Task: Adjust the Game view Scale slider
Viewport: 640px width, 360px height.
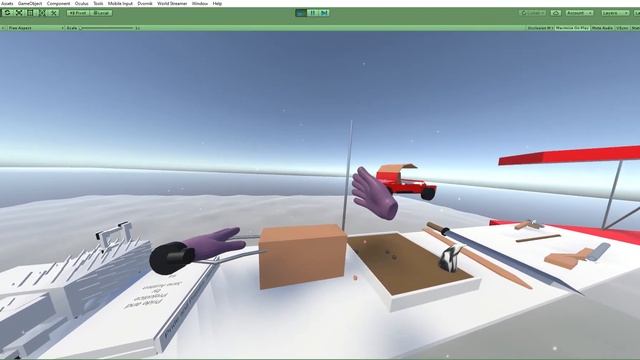Action: (107, 28)
